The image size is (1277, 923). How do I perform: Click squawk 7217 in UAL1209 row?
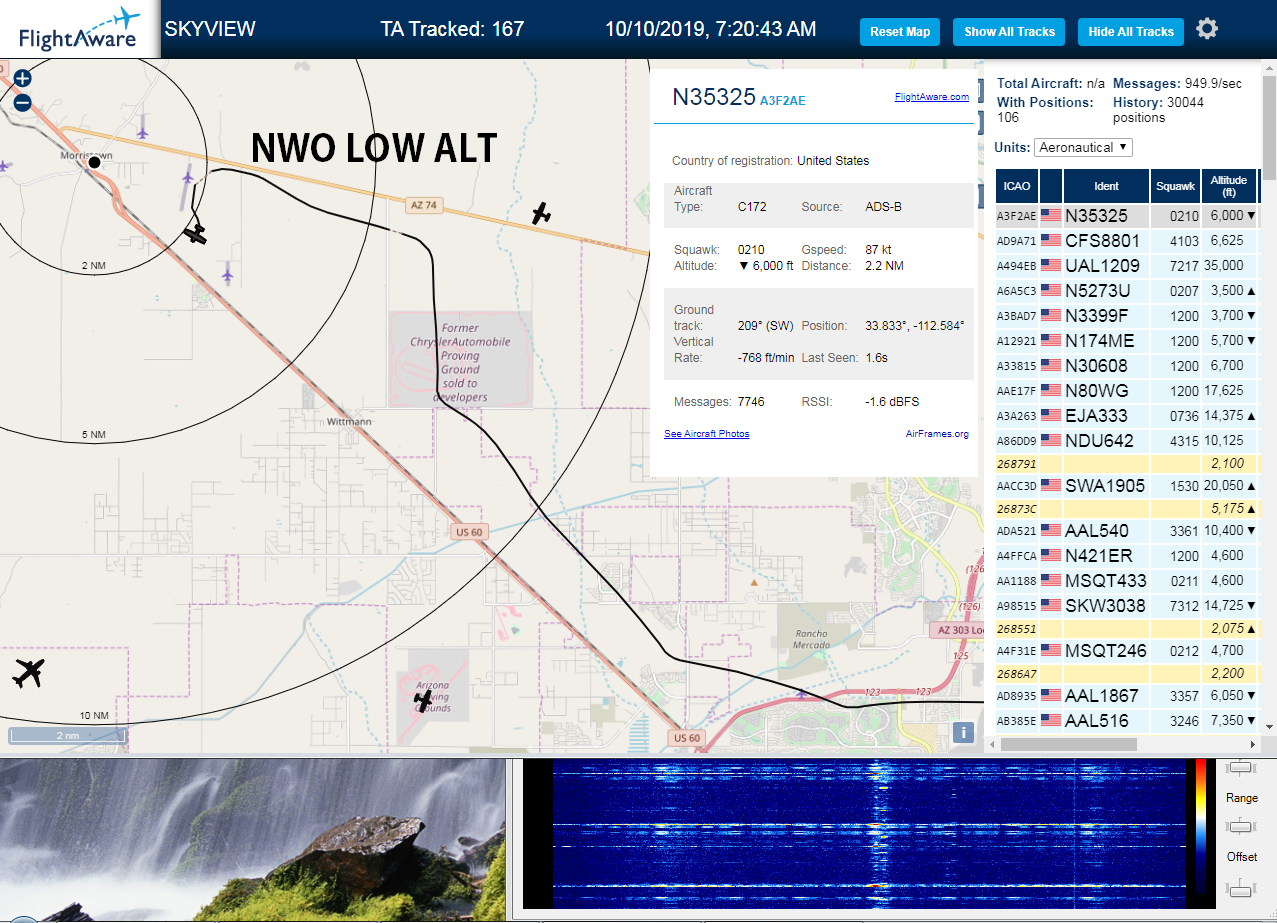click(1184, 266)
